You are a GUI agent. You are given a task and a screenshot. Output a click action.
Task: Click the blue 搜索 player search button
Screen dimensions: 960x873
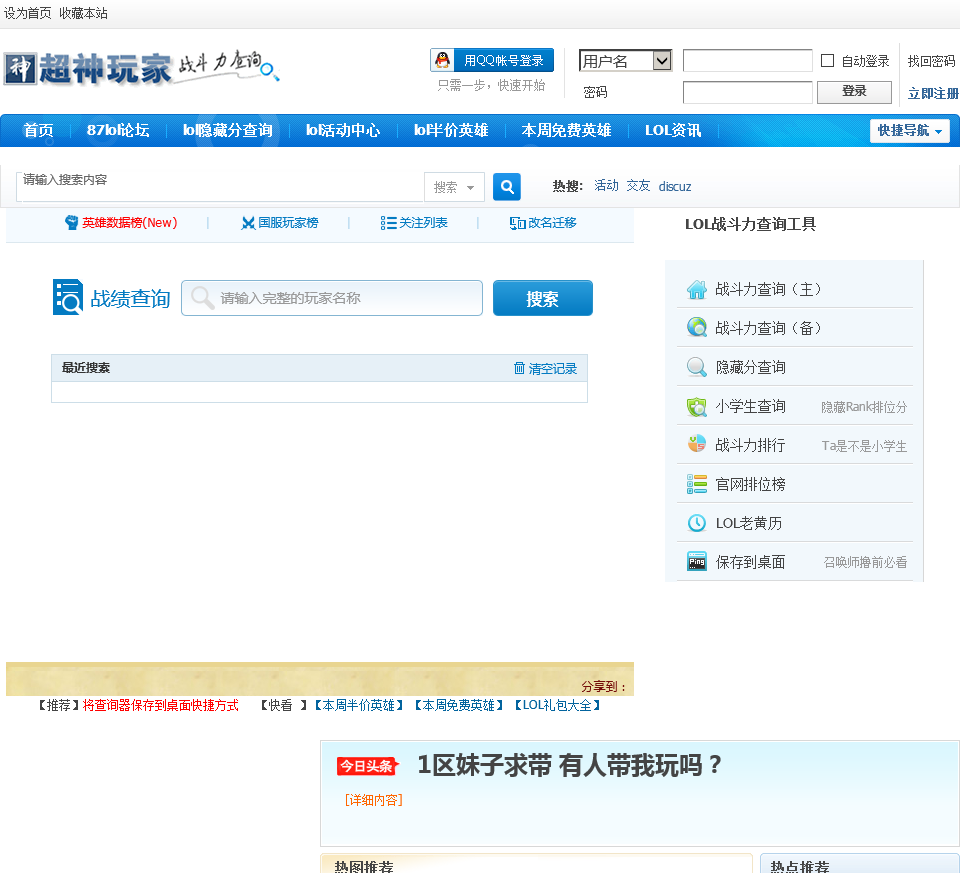click(x=542, y=298)
